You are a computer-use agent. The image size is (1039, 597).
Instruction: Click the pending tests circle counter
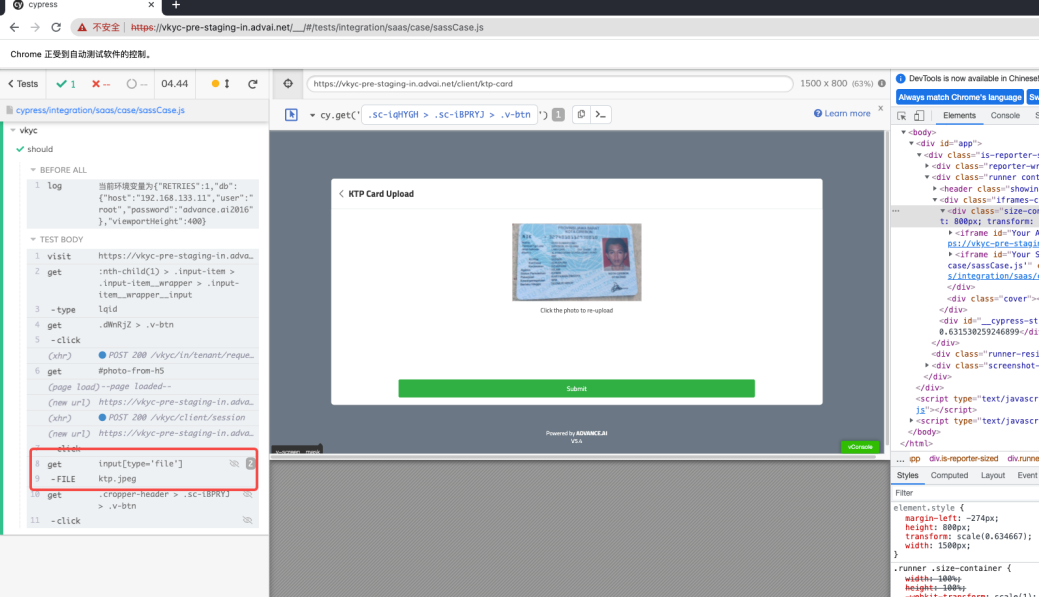[x=137, y=84]
